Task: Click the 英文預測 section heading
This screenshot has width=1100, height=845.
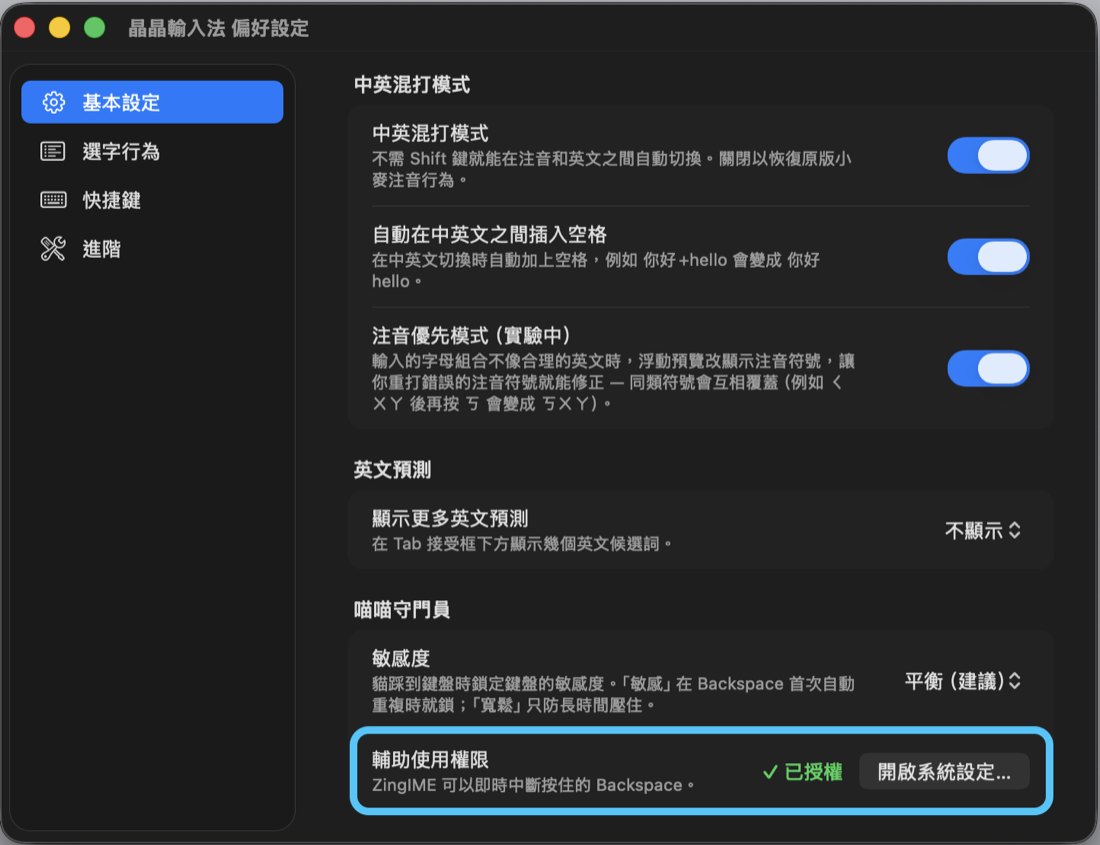Action: click(x=392, y=470)
